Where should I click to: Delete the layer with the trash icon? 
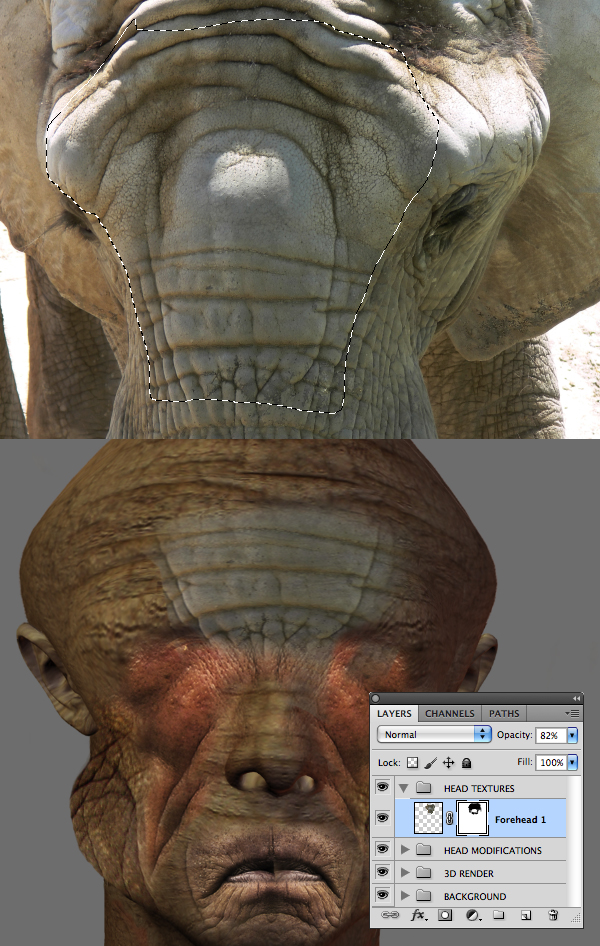(x=553, y=915)
